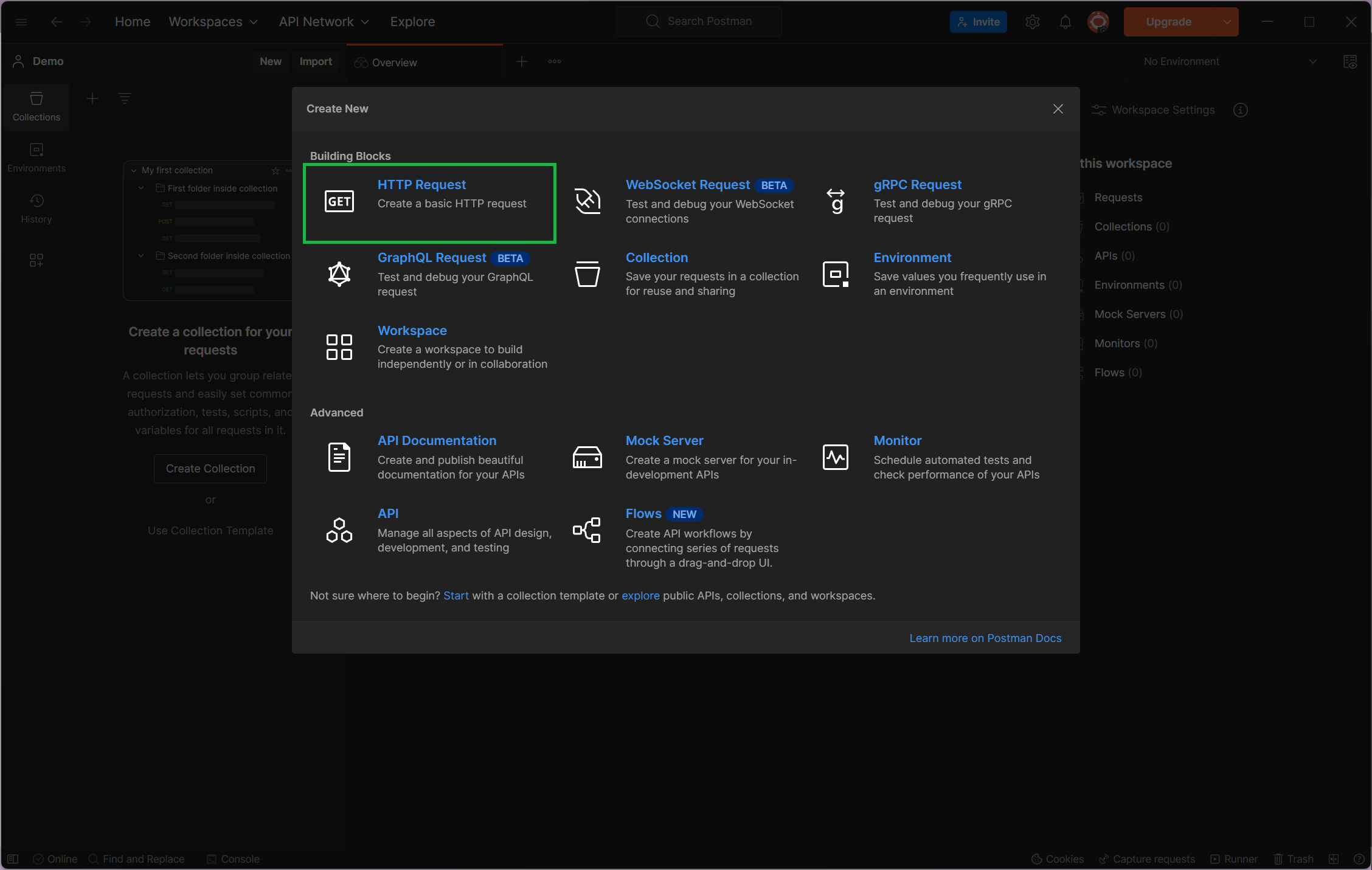Open the Console in status bar

tap(234, 859)
